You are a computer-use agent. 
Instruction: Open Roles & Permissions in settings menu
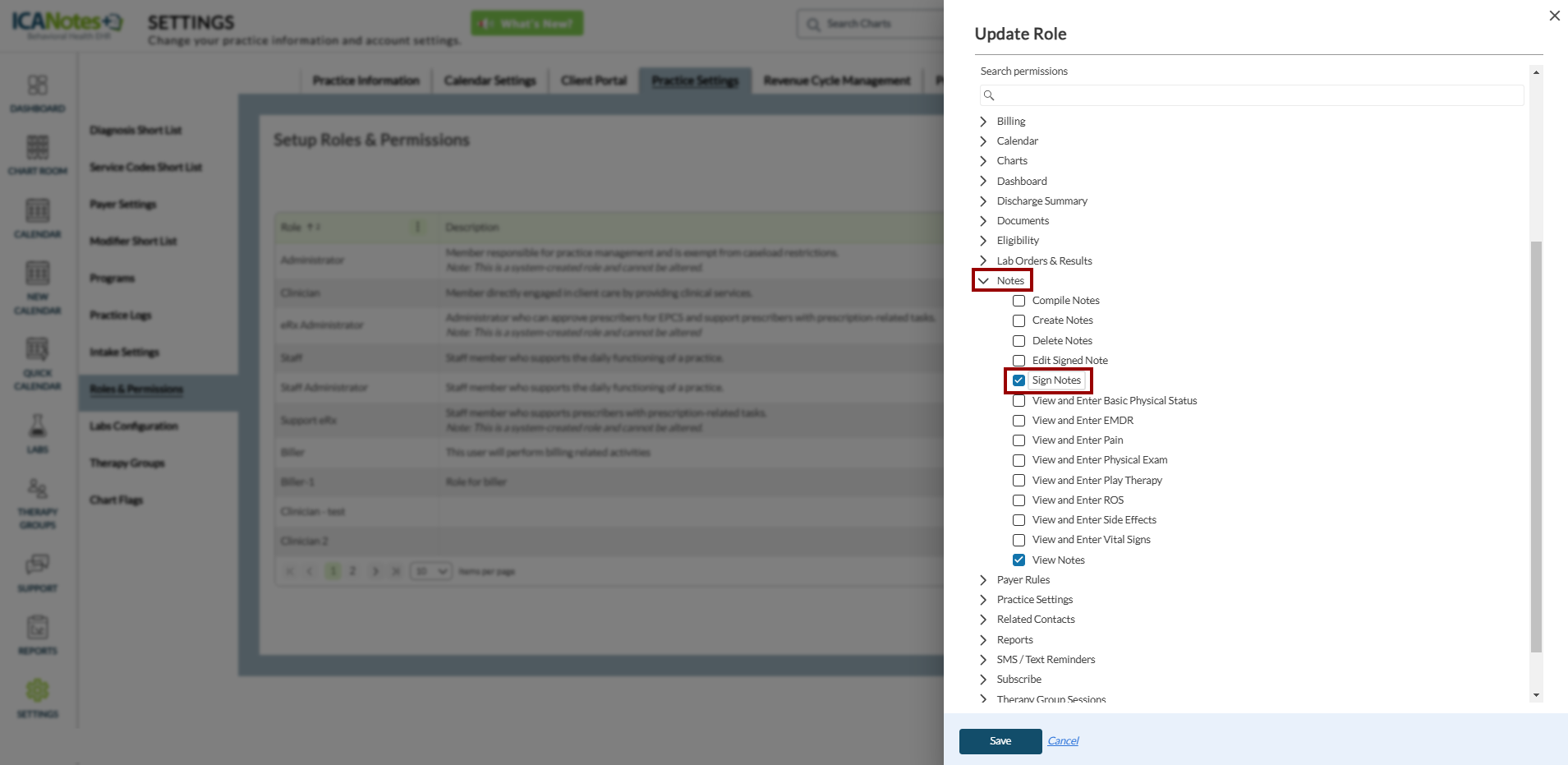pos(136,389)
